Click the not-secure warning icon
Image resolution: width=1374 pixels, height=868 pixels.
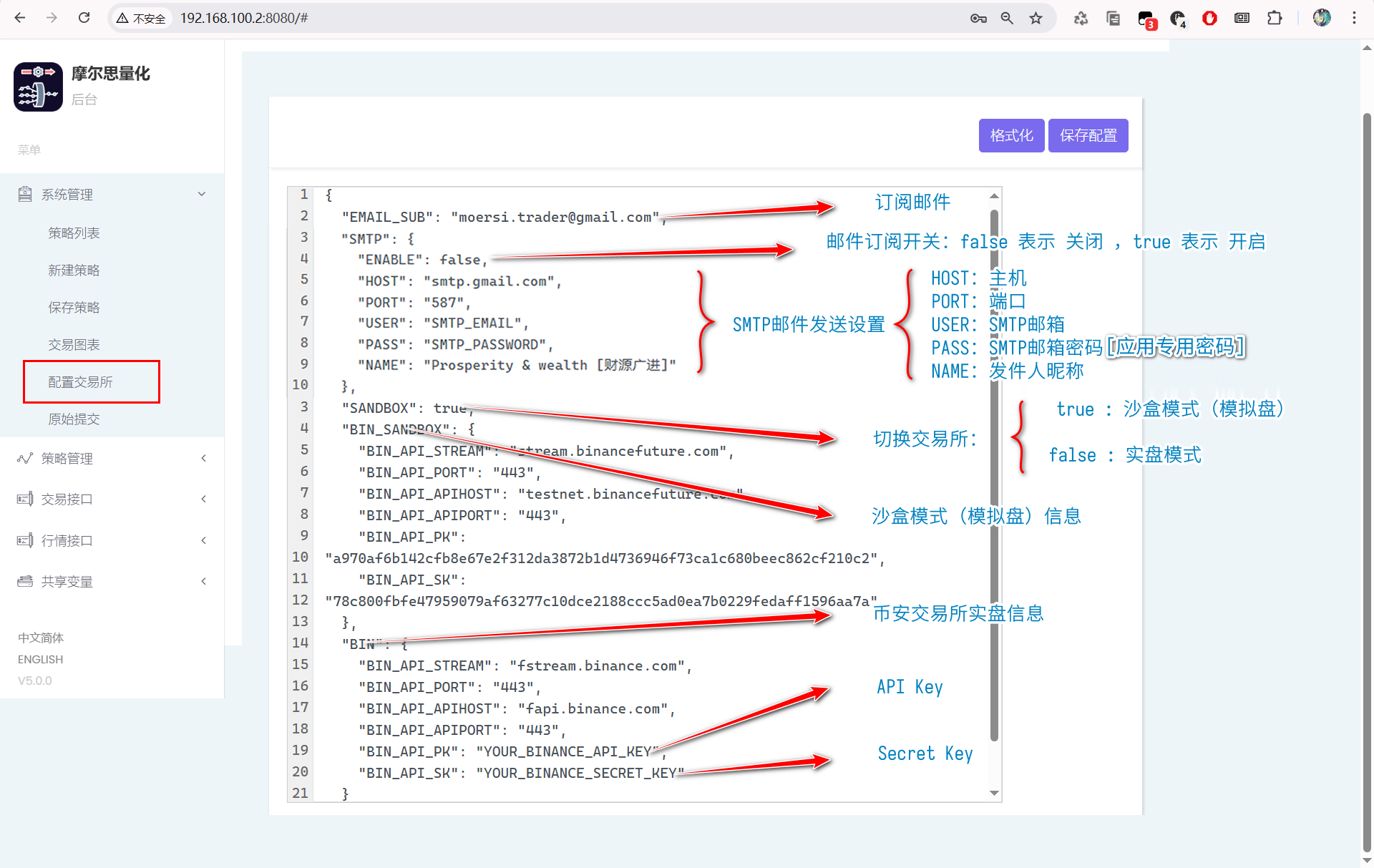coord(123,18)
